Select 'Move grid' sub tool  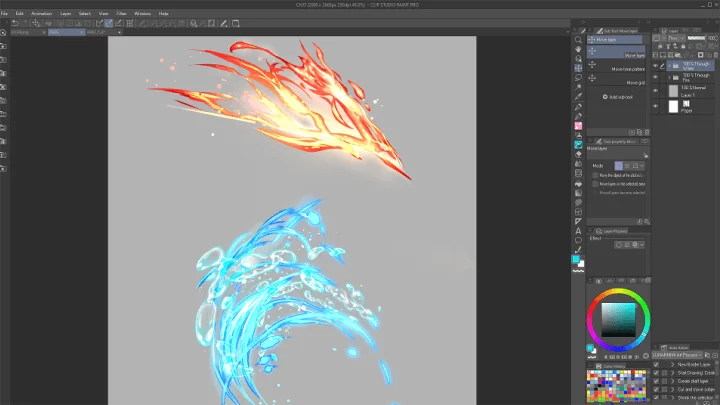617,80
